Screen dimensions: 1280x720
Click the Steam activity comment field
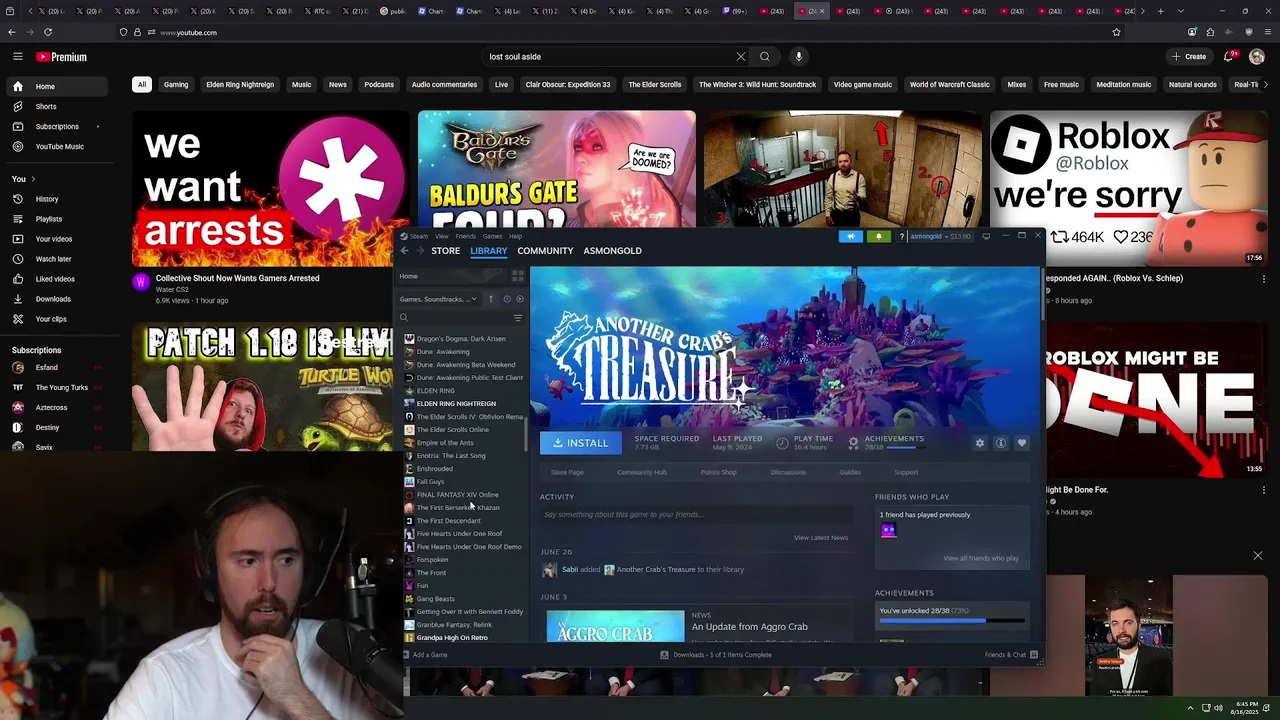[696, 515]
